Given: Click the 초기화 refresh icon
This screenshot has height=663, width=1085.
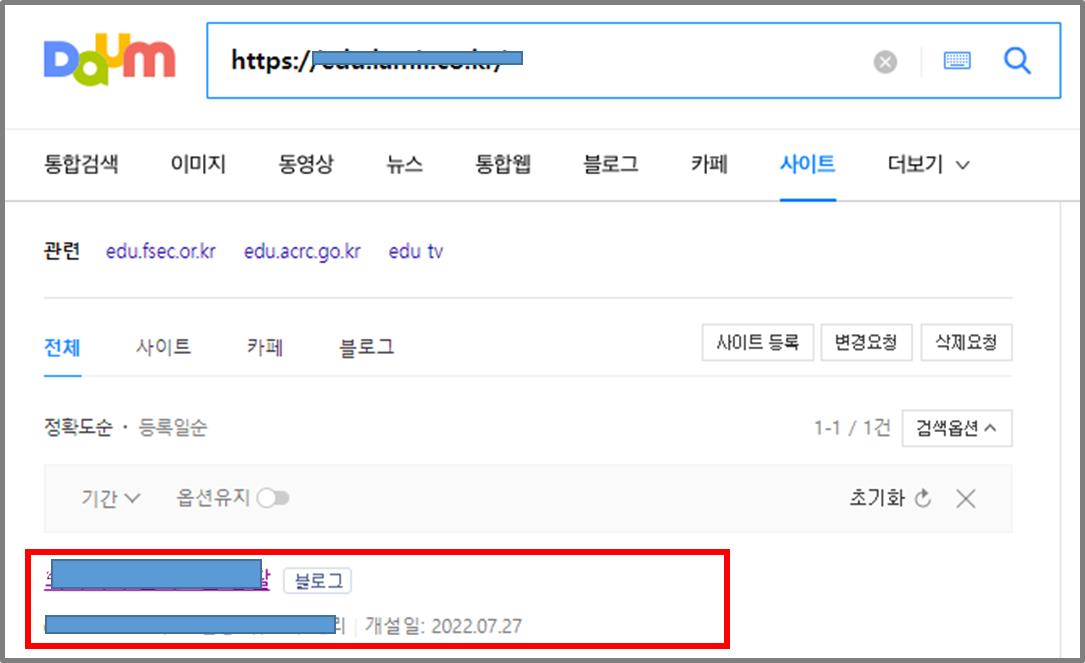Looking at the screenshot, I should [x=921, y=498].
